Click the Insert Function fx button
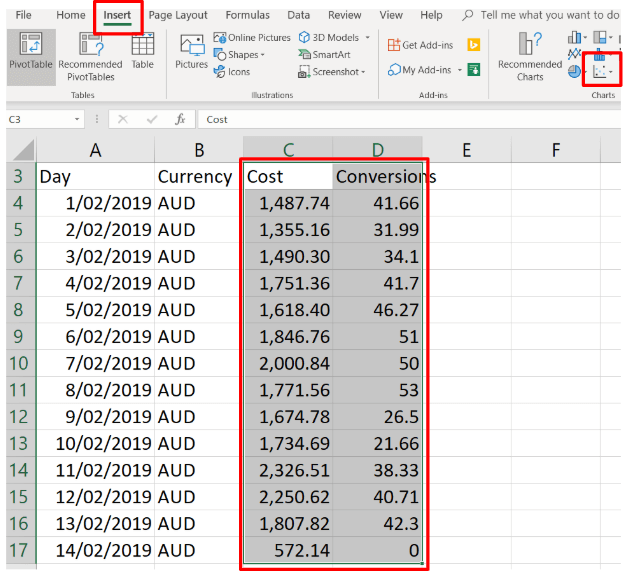626x574 pixels. pyautogui.click(x=180, y=119)
